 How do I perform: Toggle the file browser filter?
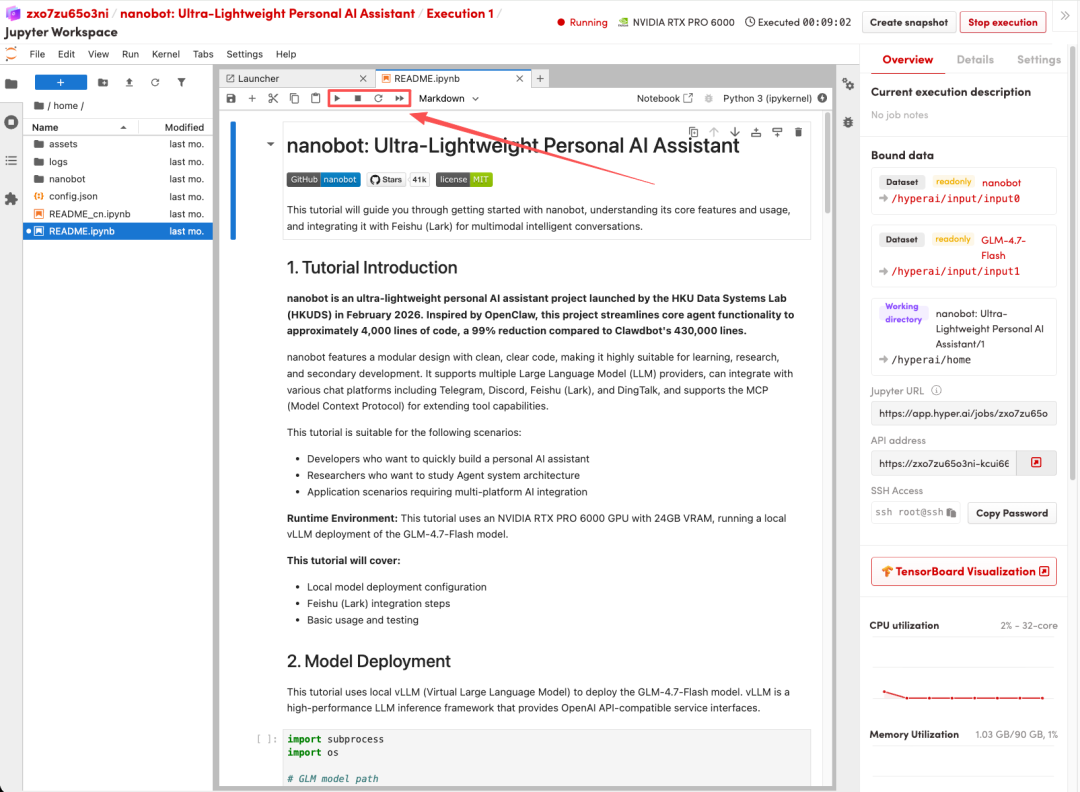[x=181, y=83]
